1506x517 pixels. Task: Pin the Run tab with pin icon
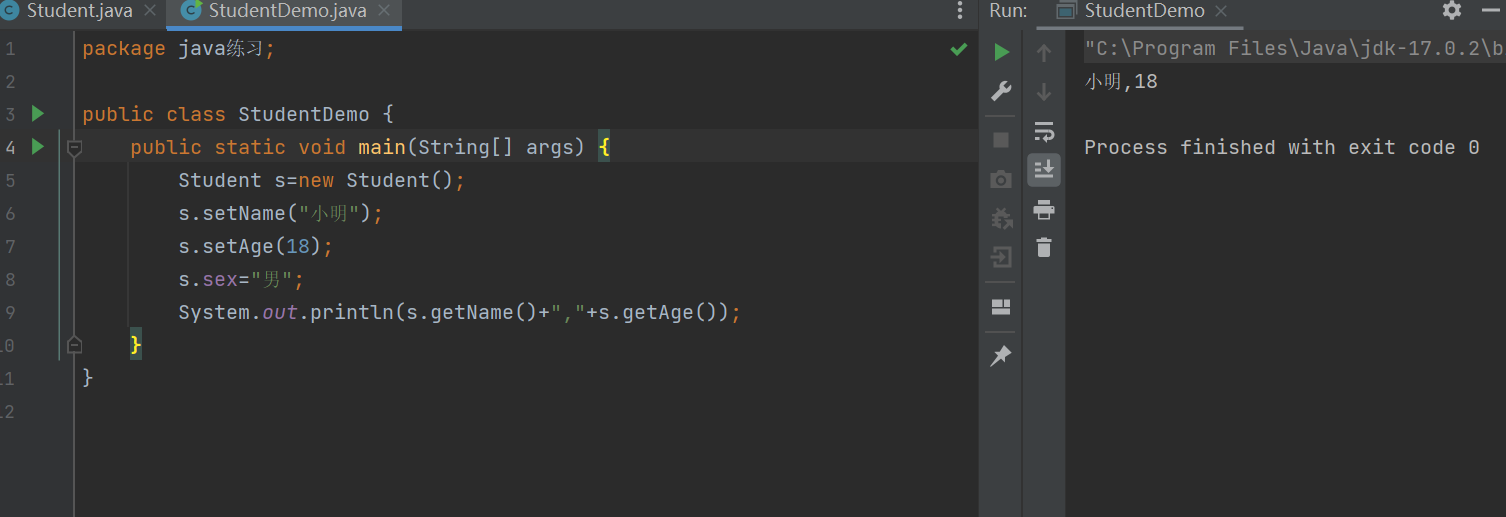(x=1001, y=356)
